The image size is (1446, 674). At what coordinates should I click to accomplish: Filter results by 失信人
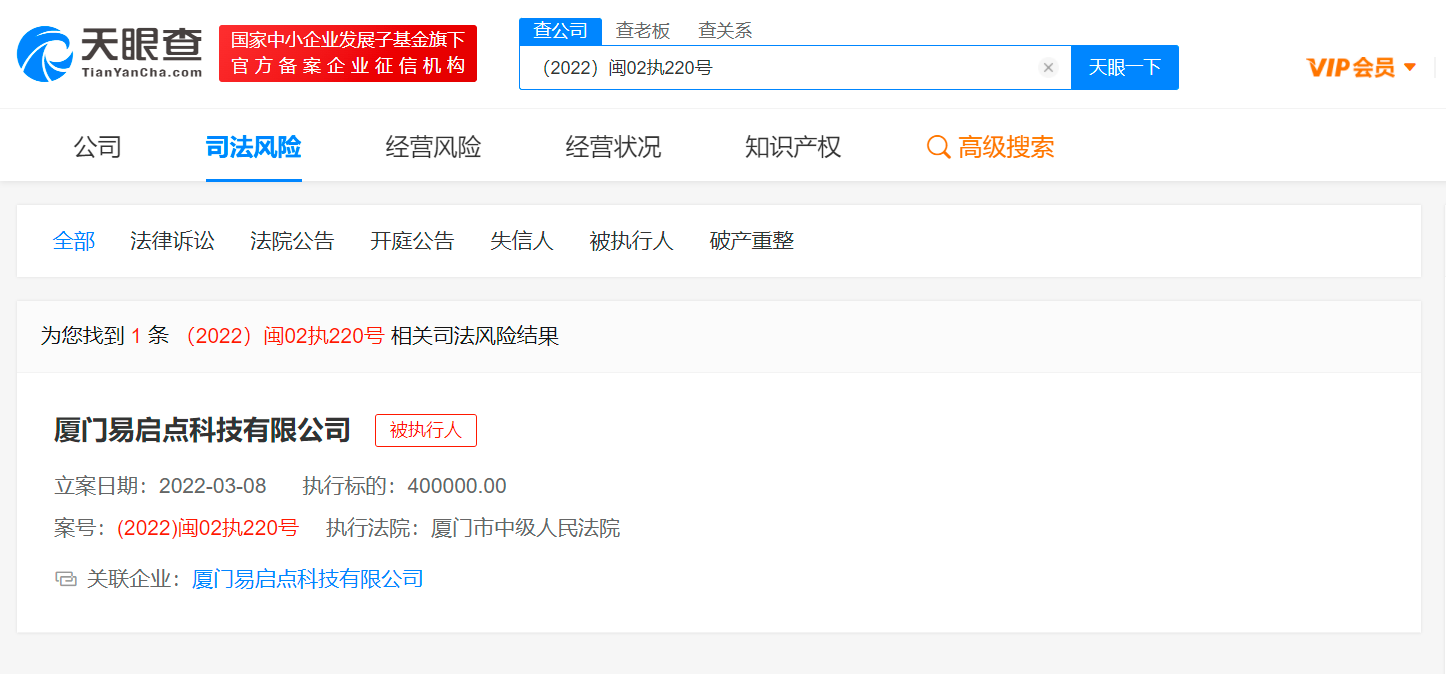521,241
